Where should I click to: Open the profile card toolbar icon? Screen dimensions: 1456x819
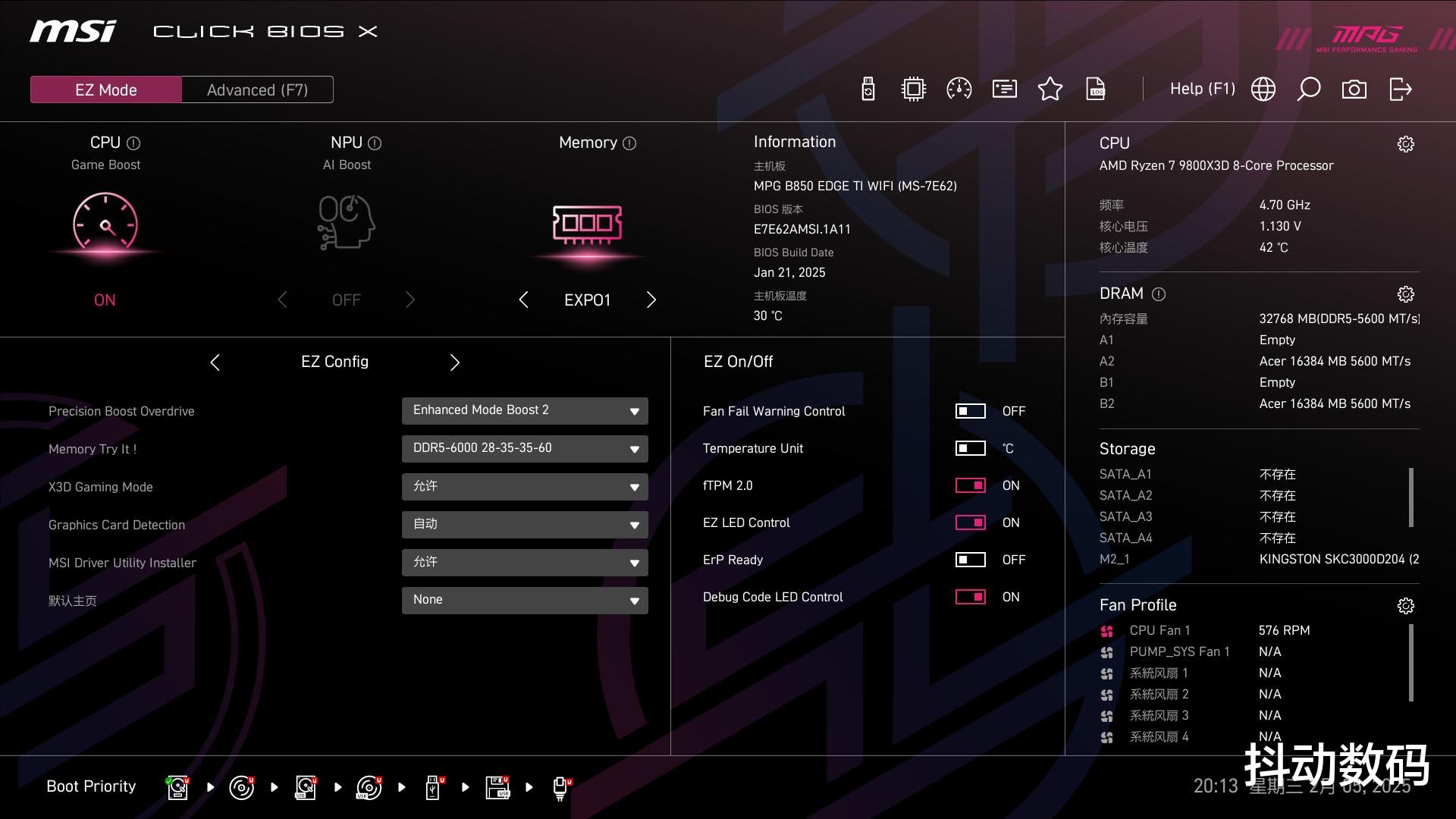tap(1005, 89)
